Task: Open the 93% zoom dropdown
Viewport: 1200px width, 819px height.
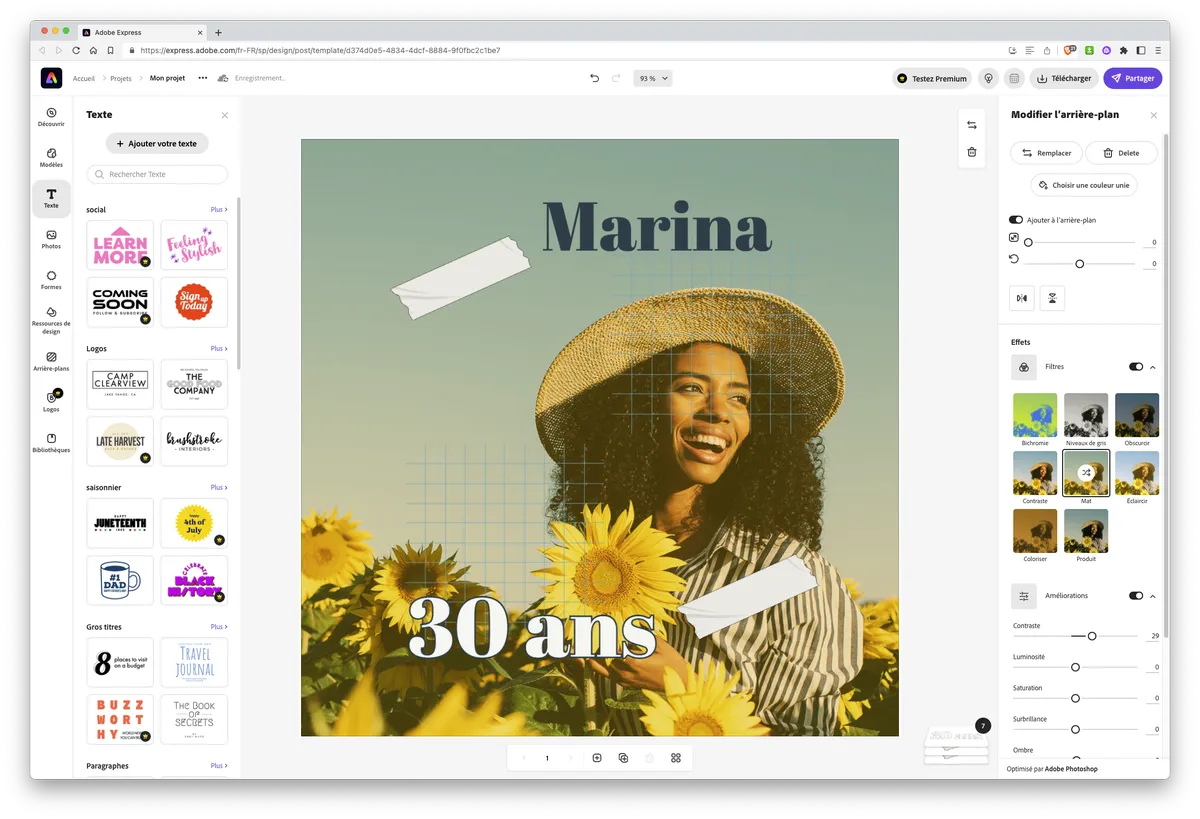Action: click(x=652, y=78)
